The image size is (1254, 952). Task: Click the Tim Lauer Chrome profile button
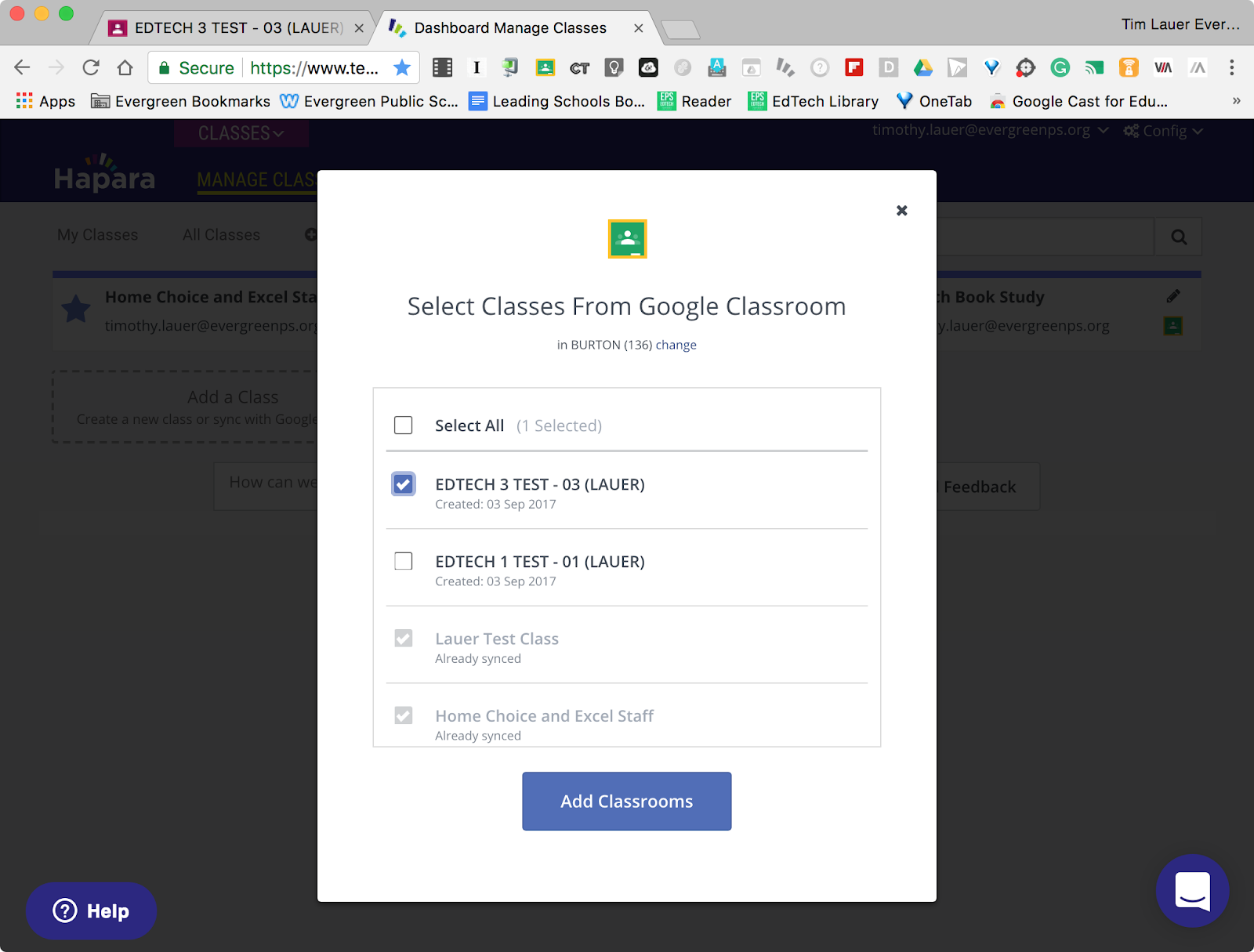click(x=1180, y=24)
